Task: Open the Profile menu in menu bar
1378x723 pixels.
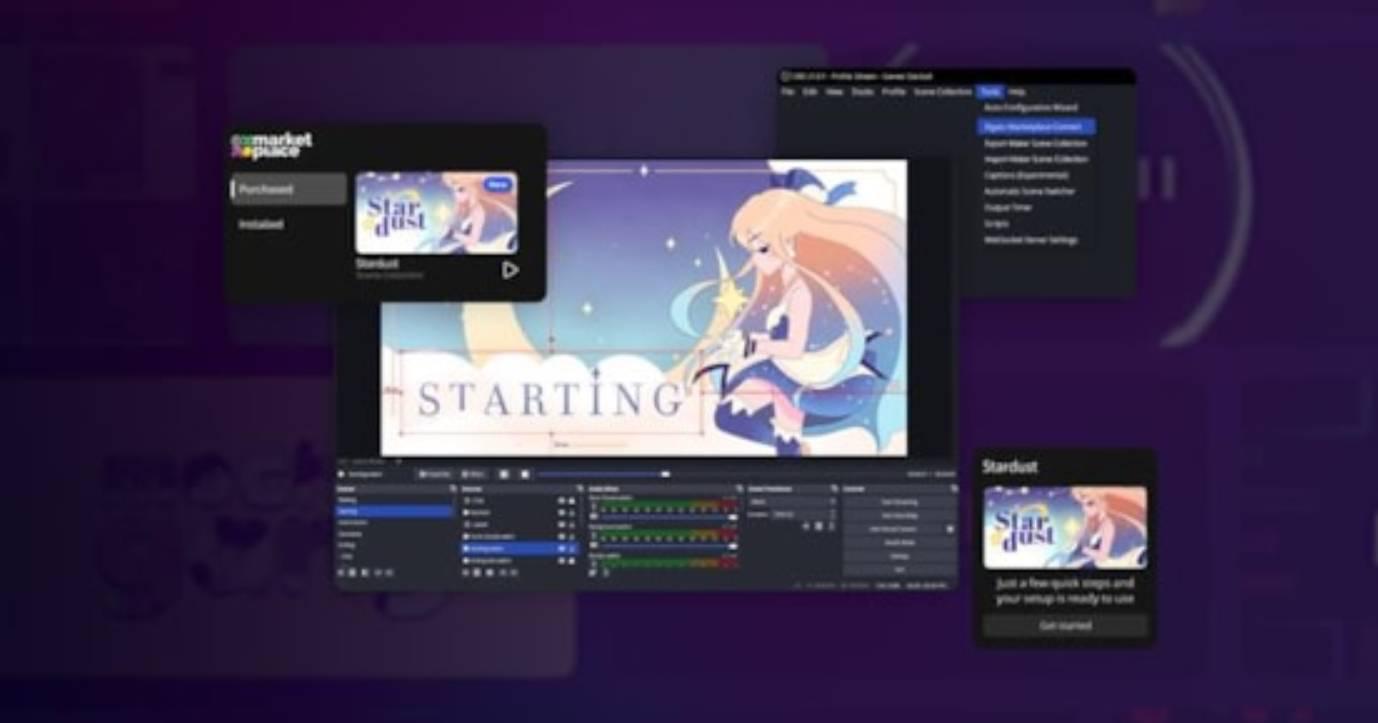Action: pyautogui.click(x=893, y=92)
